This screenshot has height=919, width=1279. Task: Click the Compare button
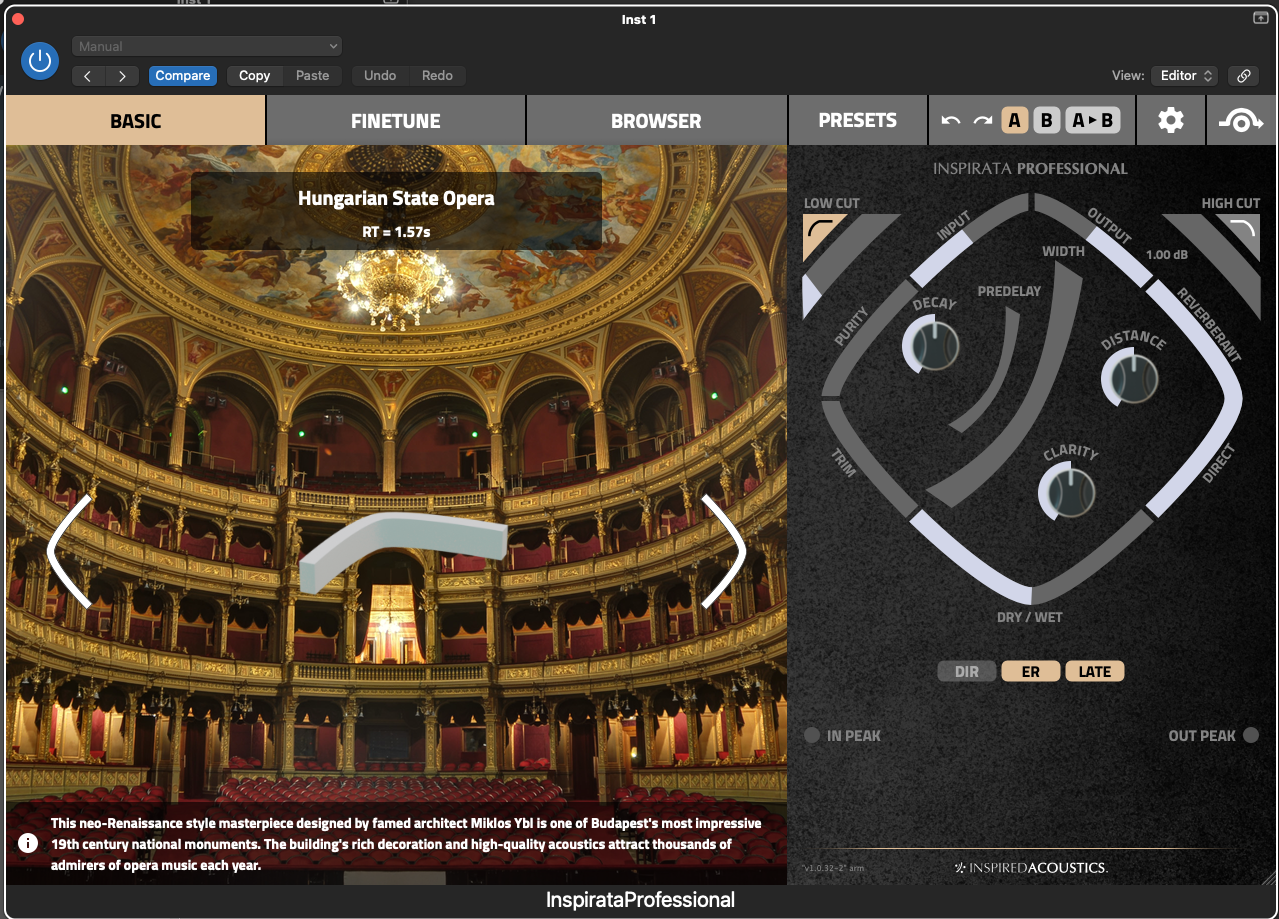point(182,76)
